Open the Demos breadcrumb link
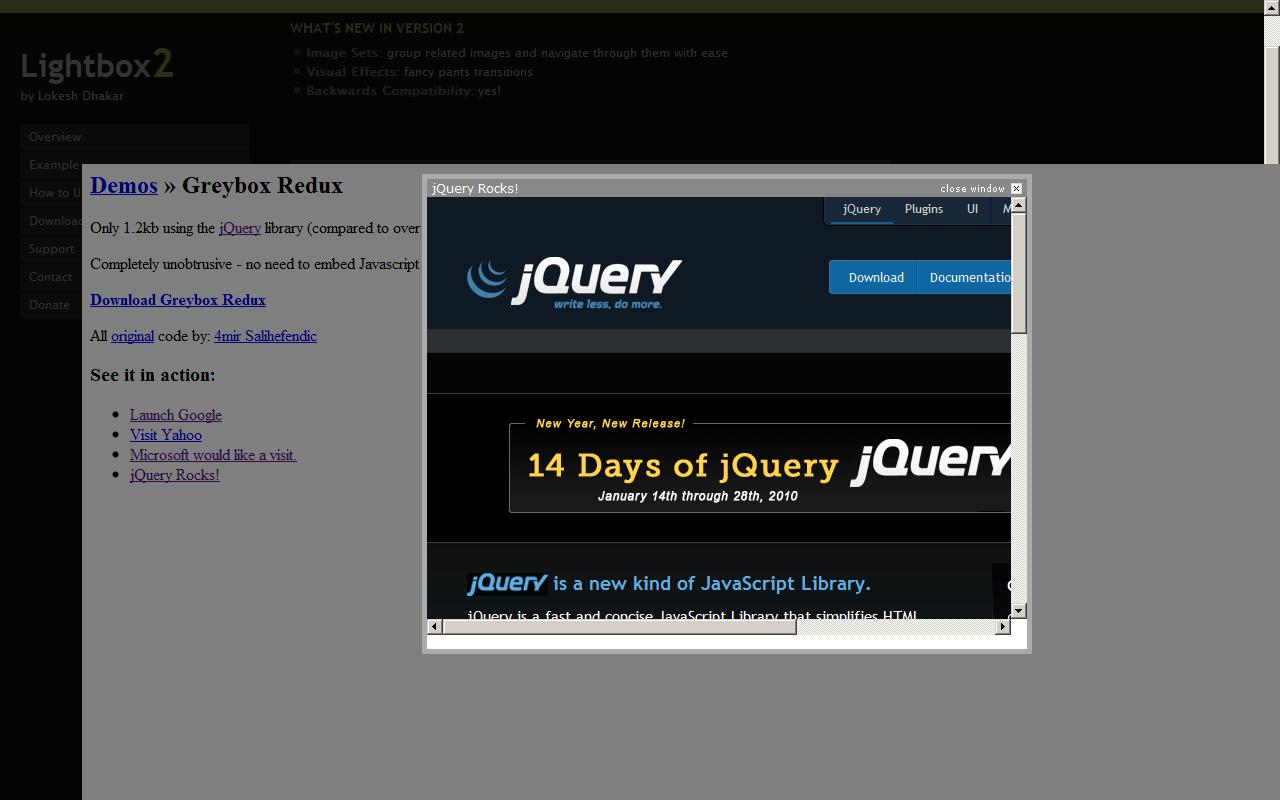The image size is (1280, 800). point(124,185)
